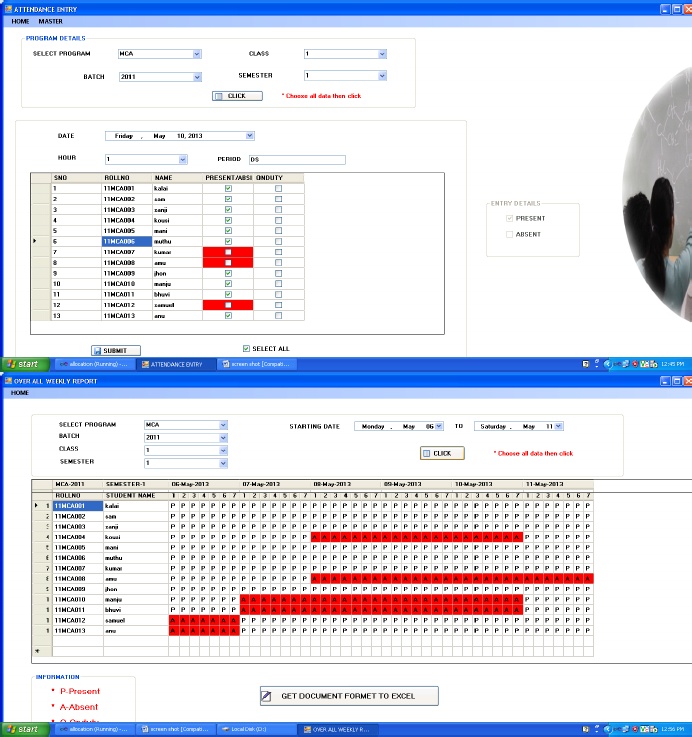The width and height of the screenshot is (692, 737).
Task: Open Local Disk (D:) taskbar item
Action: click(x=257, y=729)
